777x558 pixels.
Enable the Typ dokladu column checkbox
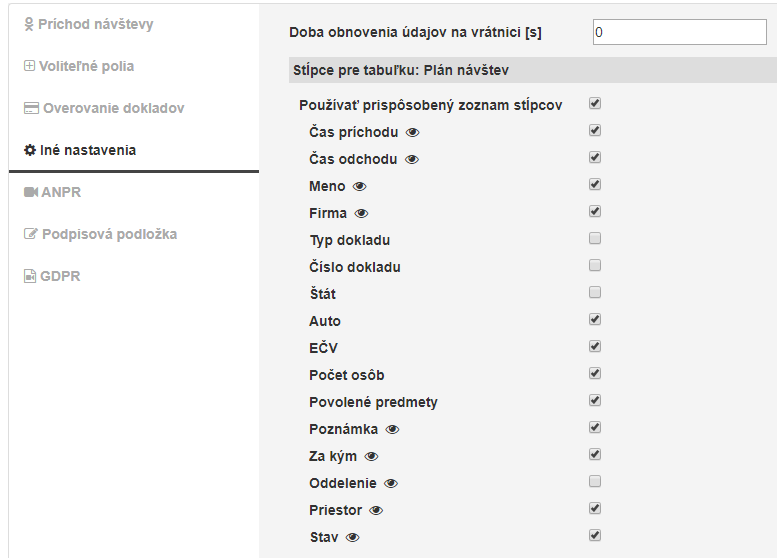click(x=595, y=239)
